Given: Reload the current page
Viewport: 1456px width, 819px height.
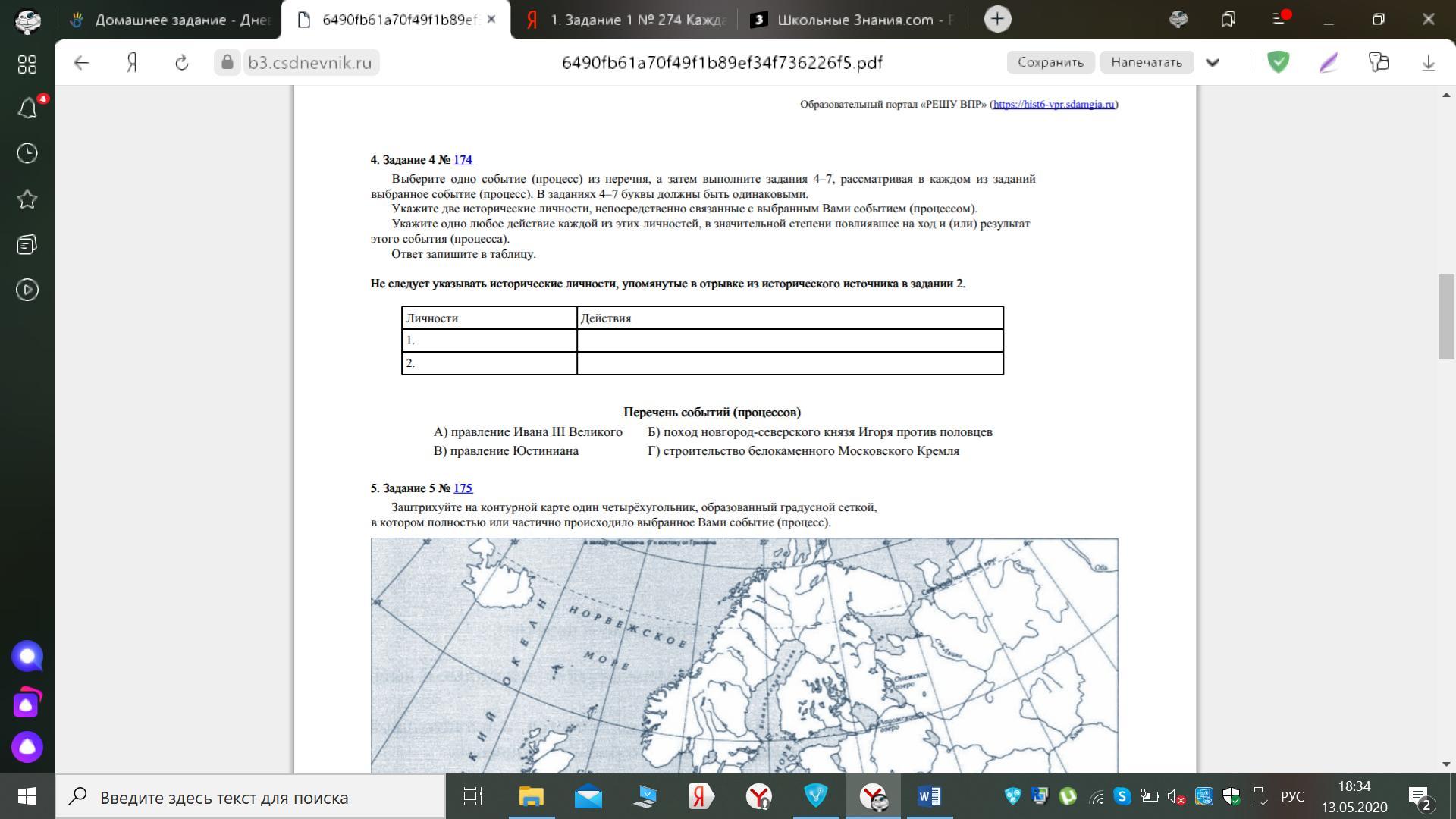Looking at the screenshot, I should (x=182, y=63).
